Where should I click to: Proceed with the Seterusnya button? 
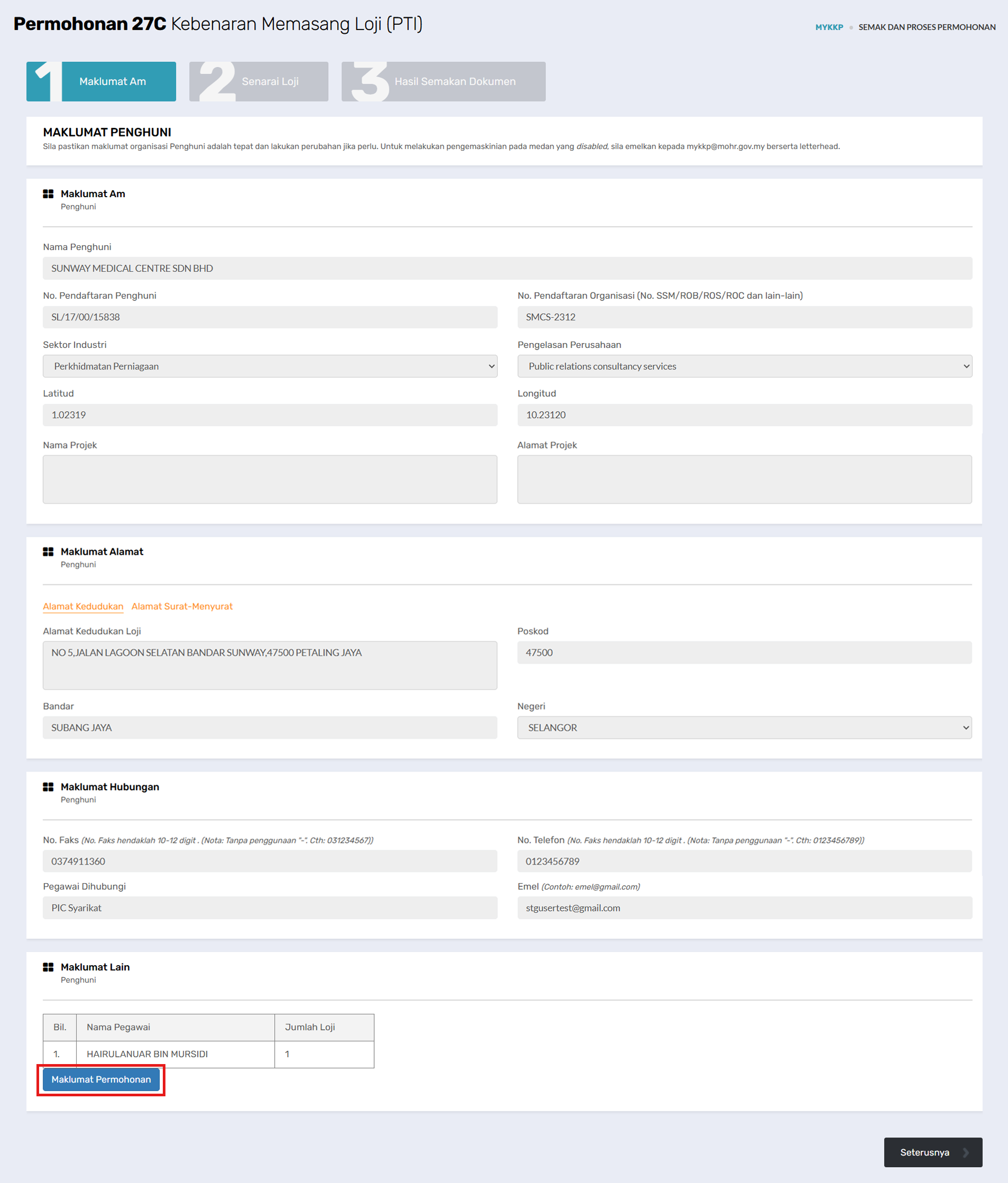(x=933, y=1152)
